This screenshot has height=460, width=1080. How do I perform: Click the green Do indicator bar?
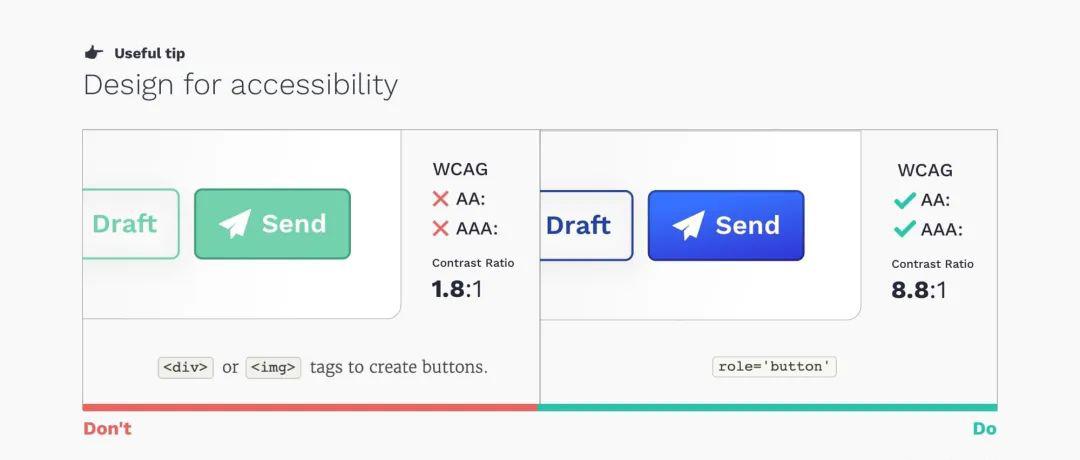pos(767,408)
